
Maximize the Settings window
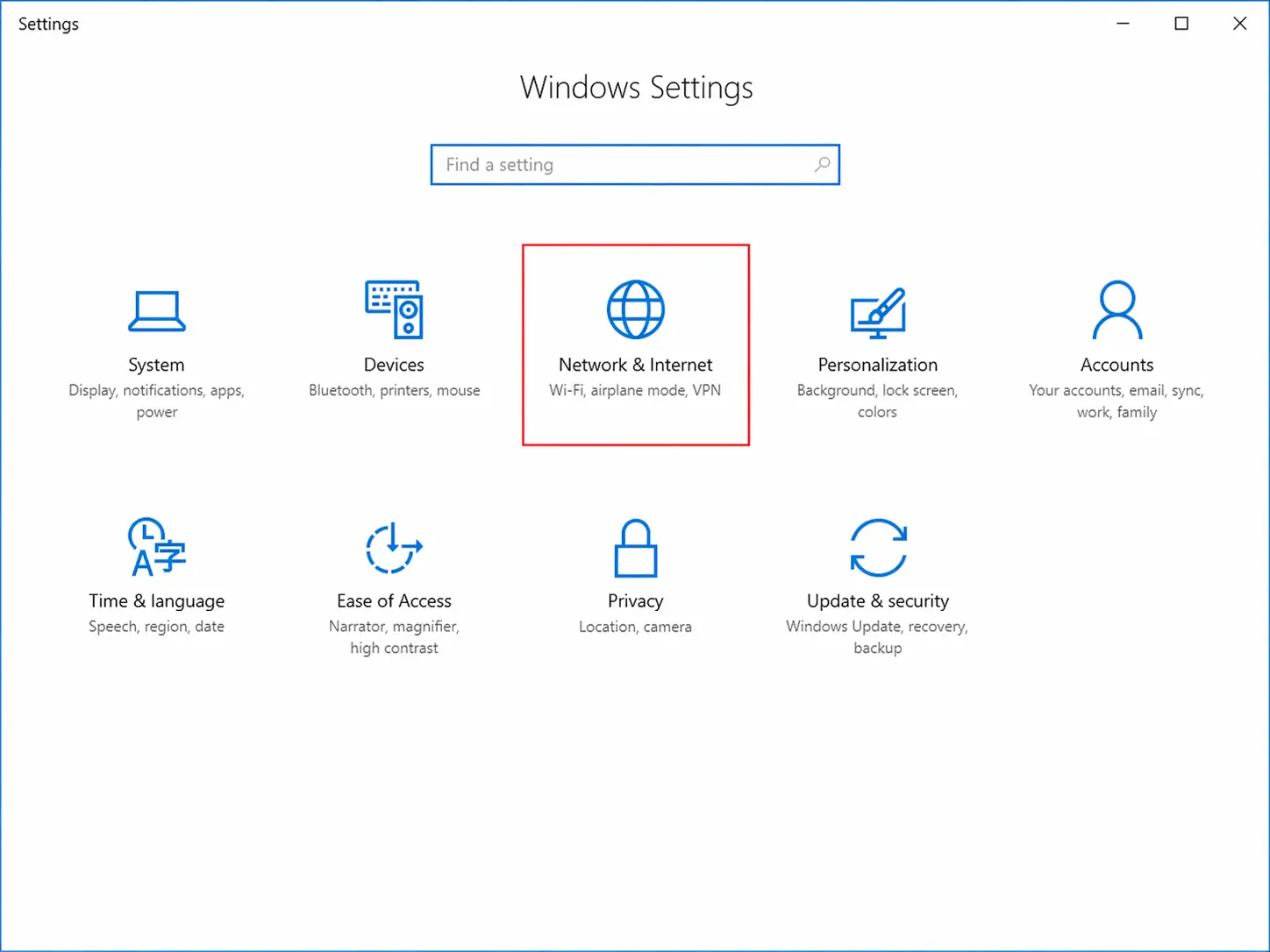click(x=1181, y=24)
